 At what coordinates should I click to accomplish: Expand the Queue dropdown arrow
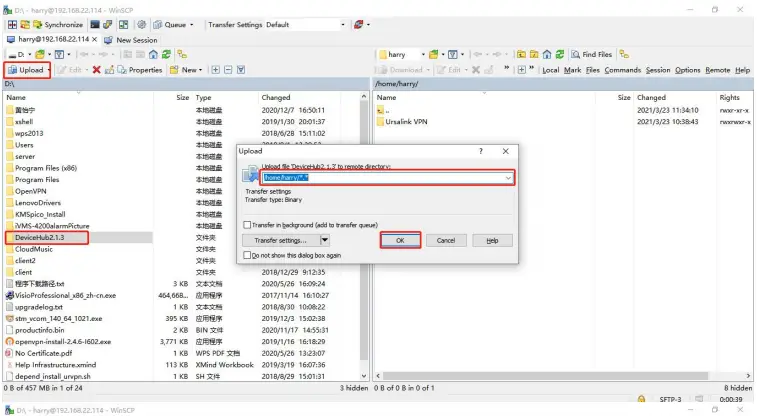(x=192, y=25)
